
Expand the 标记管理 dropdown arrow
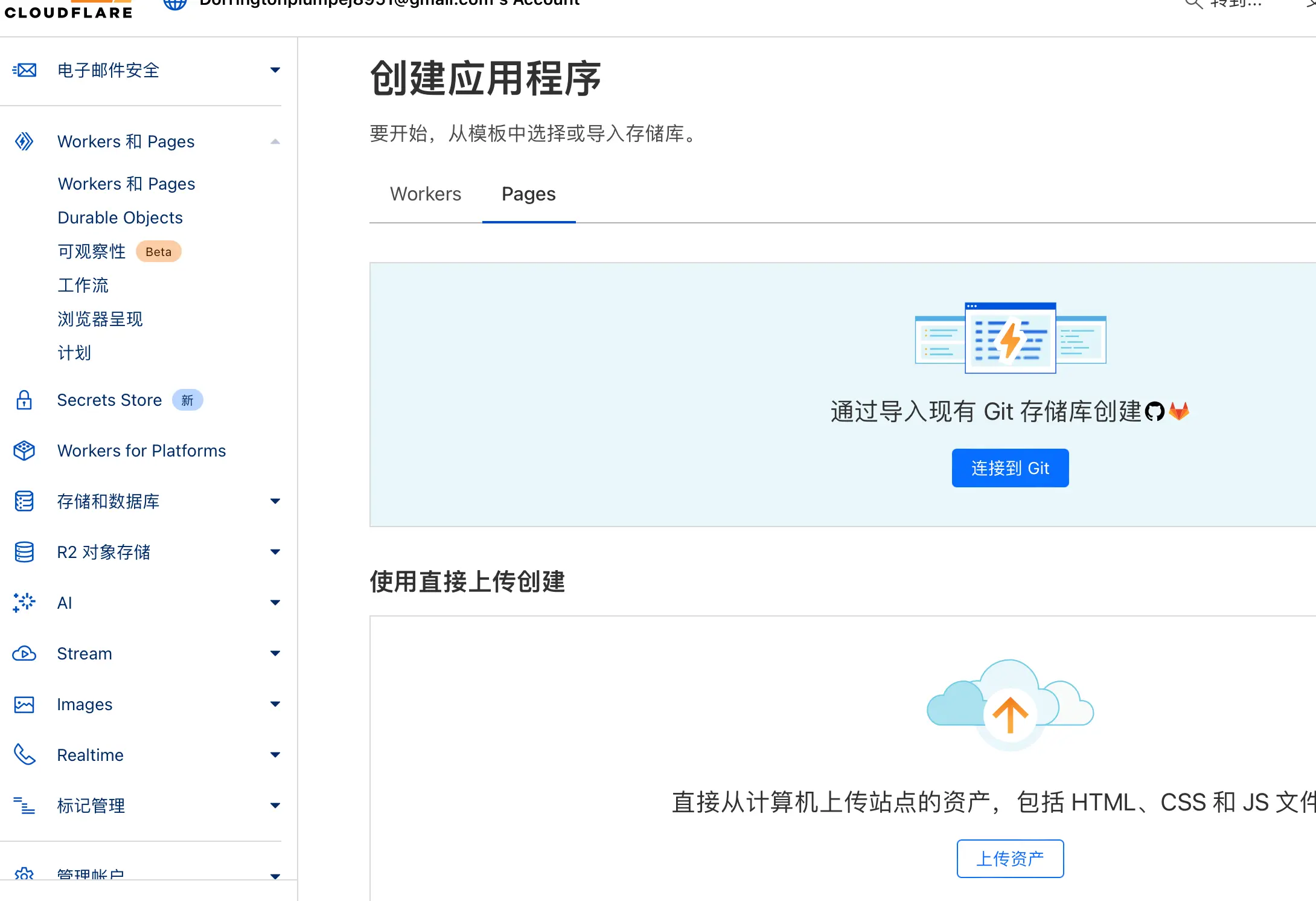(275, 806)
